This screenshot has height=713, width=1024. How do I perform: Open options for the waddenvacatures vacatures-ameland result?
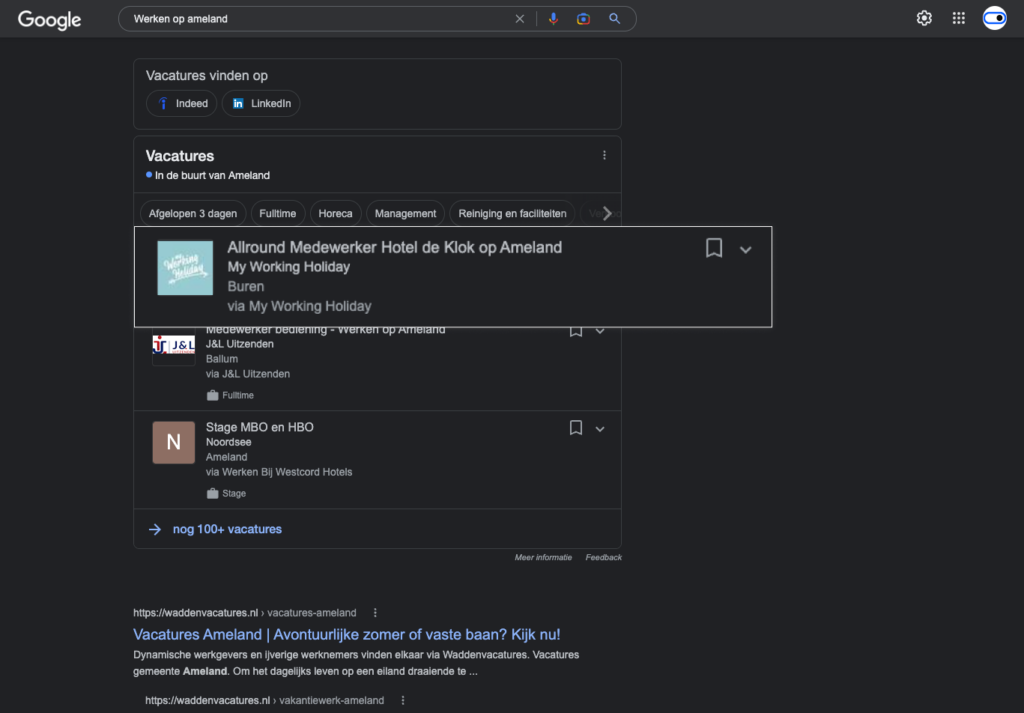point(375,612)
